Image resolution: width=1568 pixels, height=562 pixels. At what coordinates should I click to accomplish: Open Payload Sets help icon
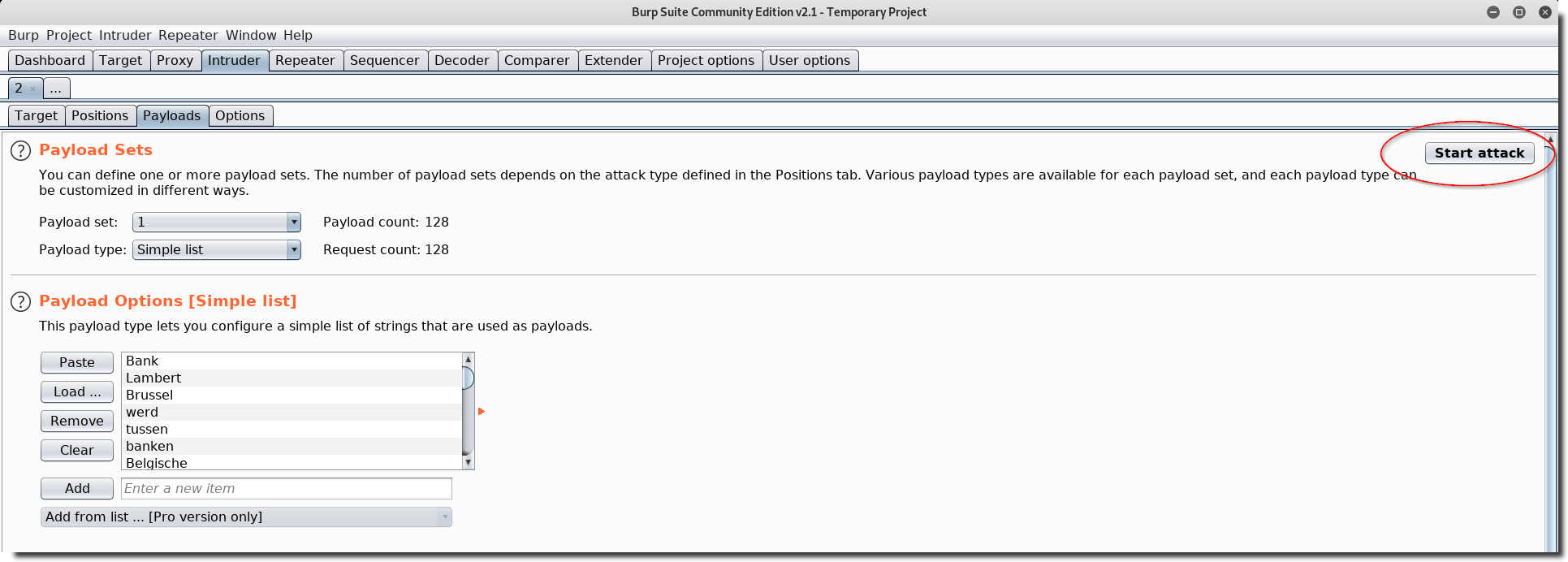point(20,151)
